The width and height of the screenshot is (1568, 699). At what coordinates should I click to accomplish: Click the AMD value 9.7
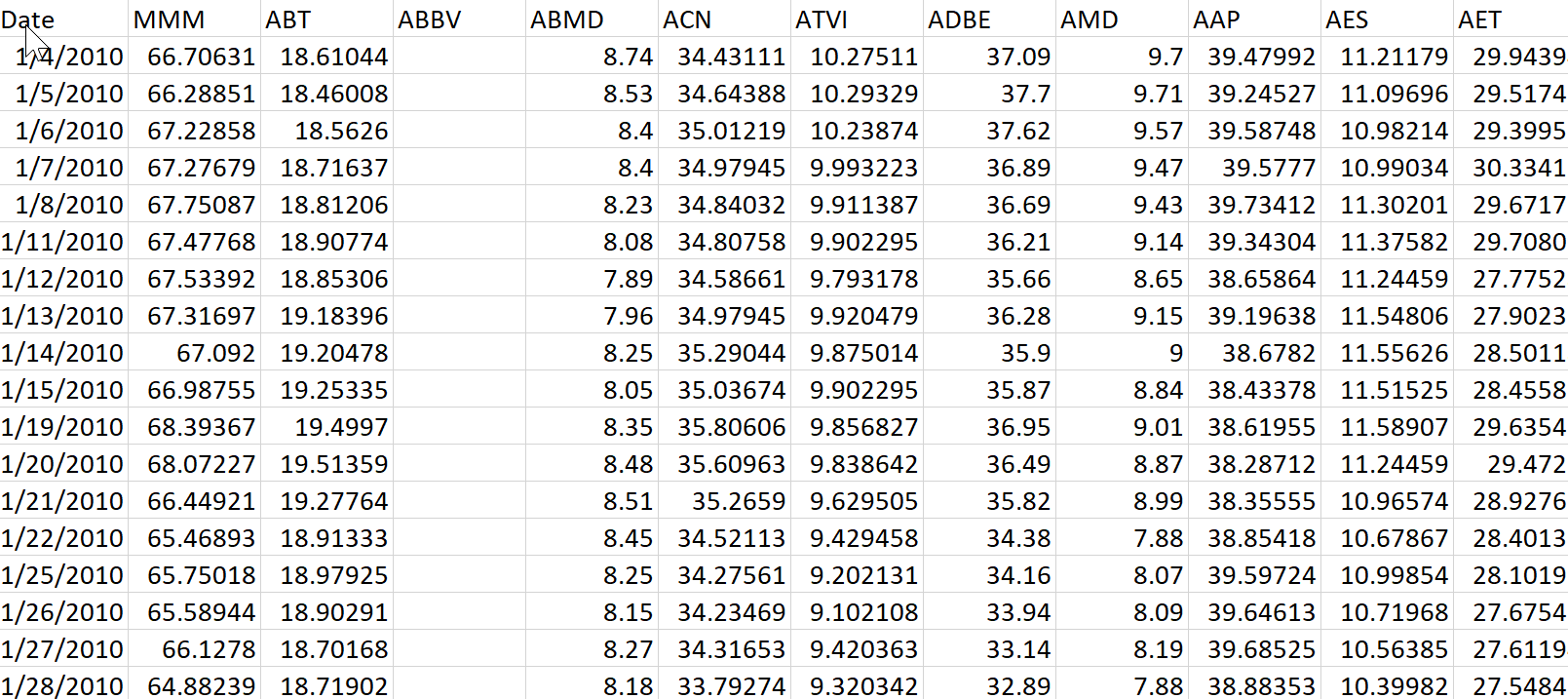pos(1122,57)
